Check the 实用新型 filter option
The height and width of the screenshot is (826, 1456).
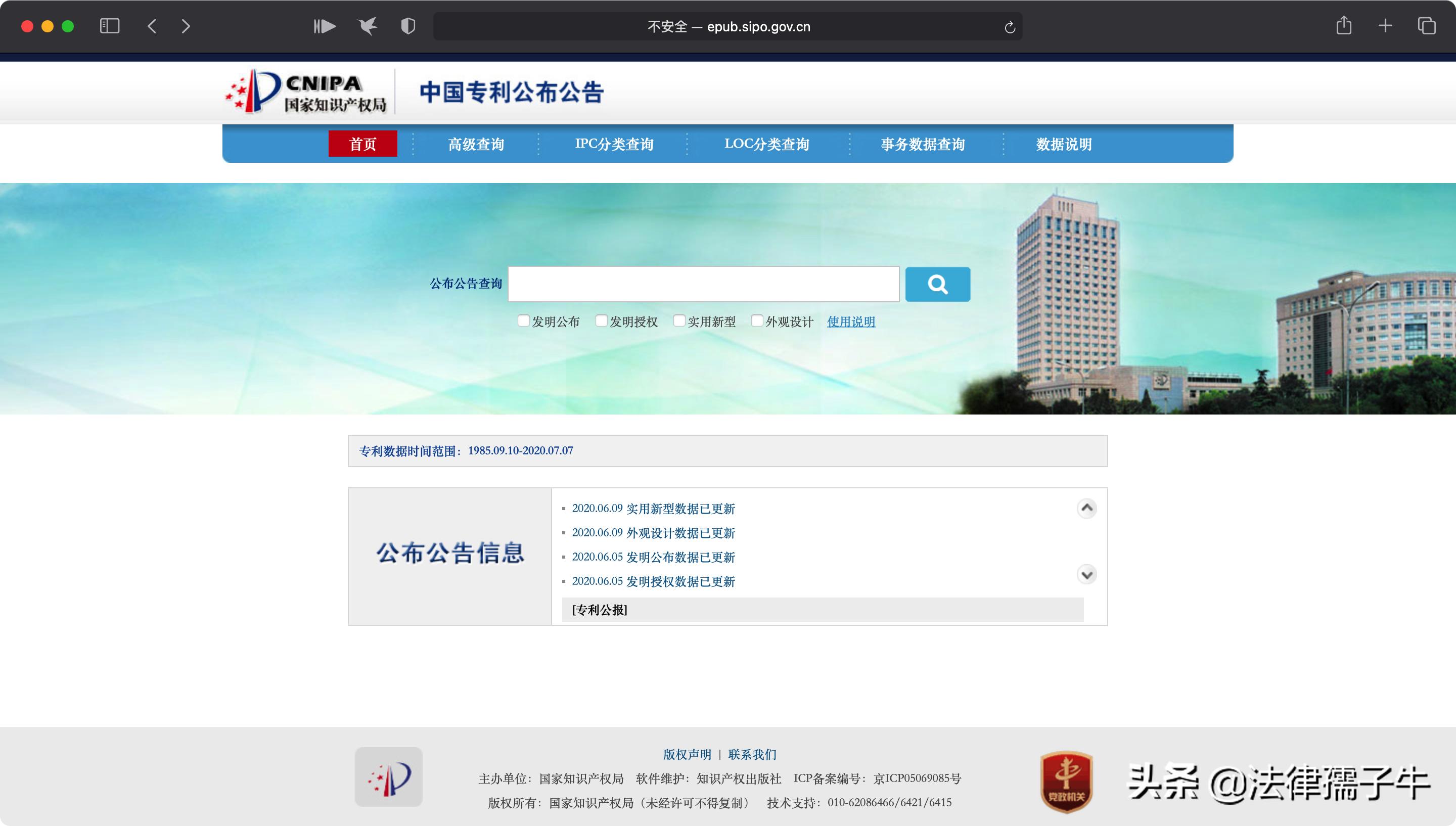679,320
